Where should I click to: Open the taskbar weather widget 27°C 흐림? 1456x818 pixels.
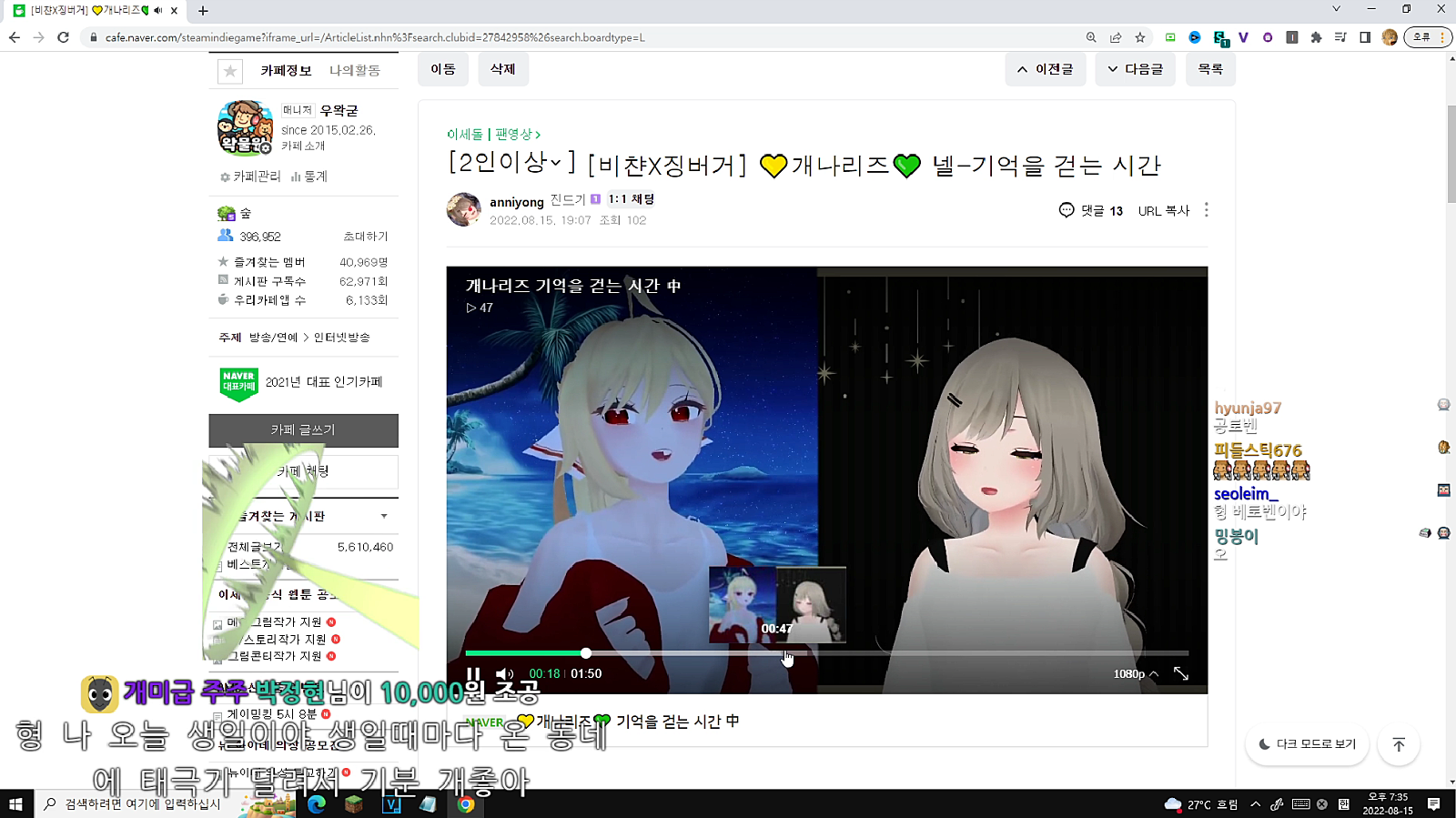(x=1201, y=804)
